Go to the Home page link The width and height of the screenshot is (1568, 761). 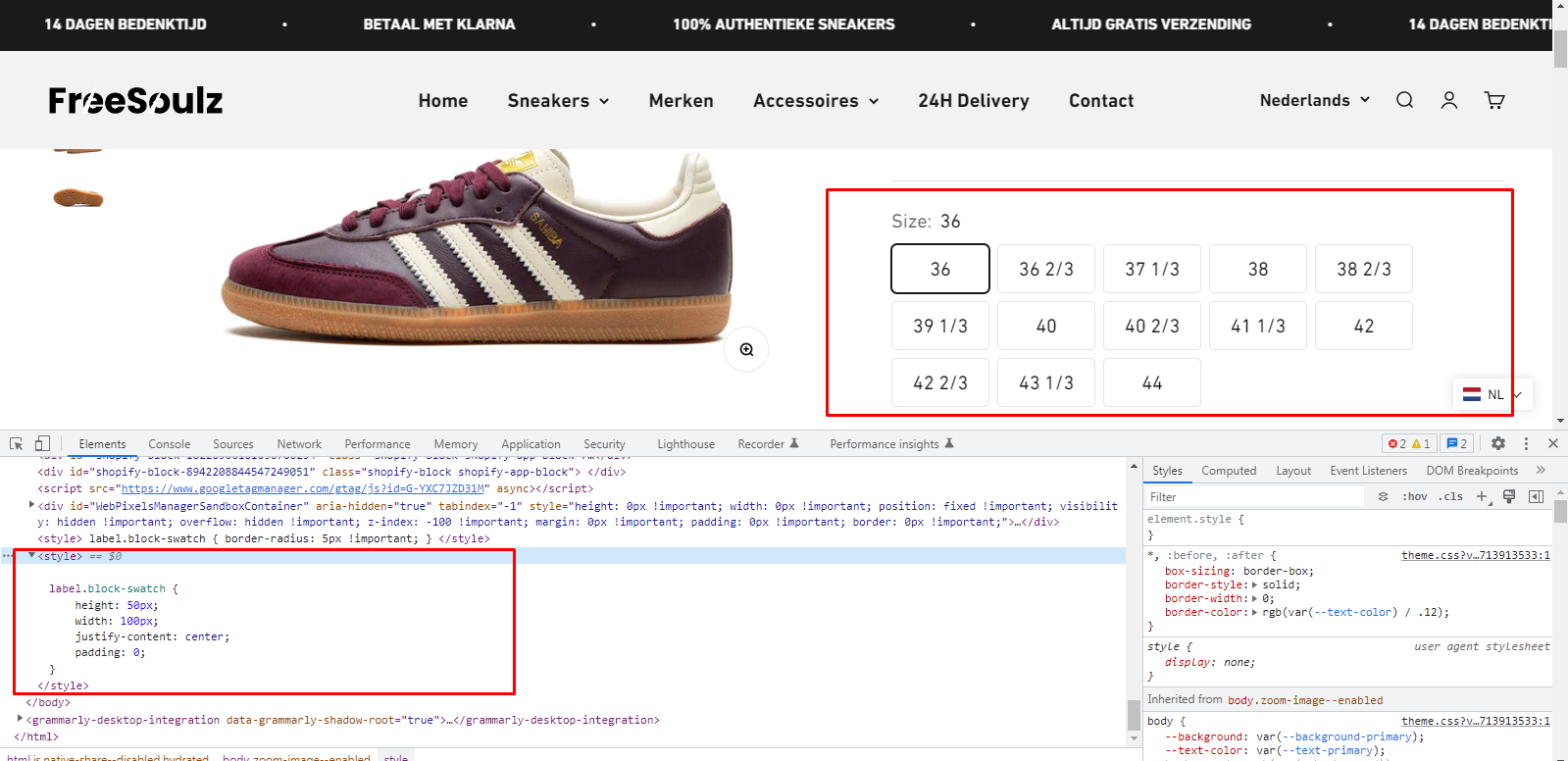click(x=443, y=100)
